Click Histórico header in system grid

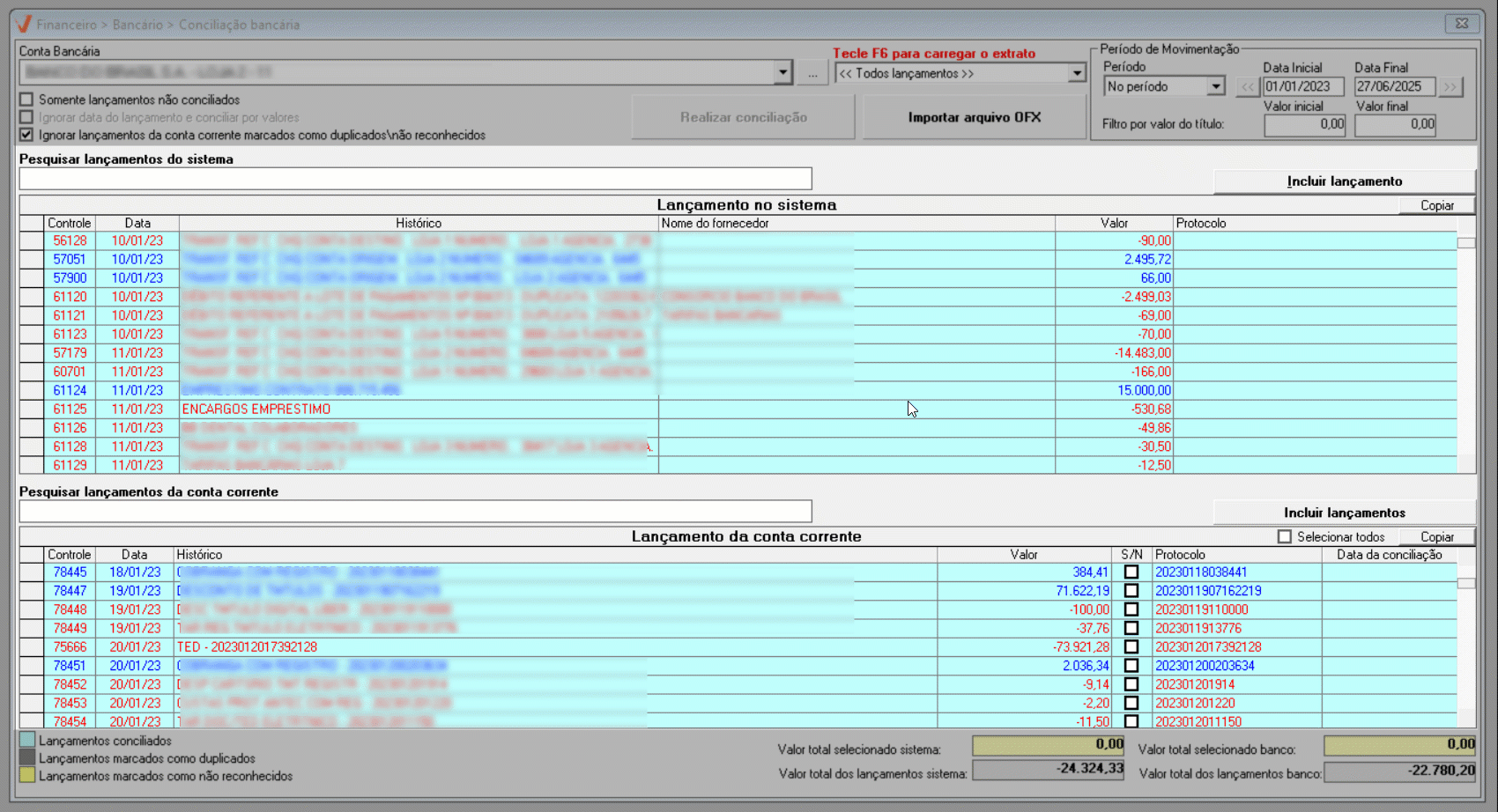[x=419, y=224]
